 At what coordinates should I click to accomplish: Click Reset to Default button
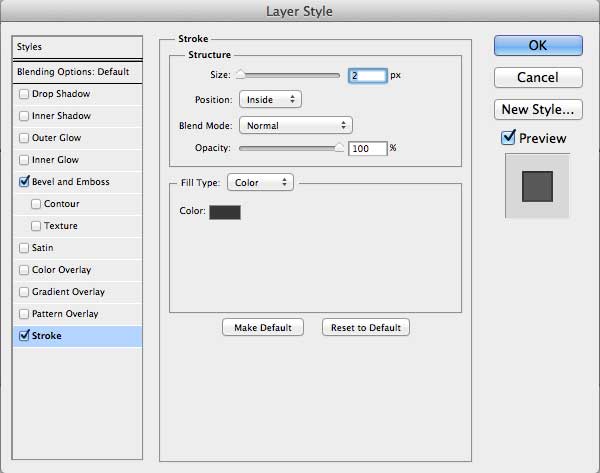[x=366, y=328]
